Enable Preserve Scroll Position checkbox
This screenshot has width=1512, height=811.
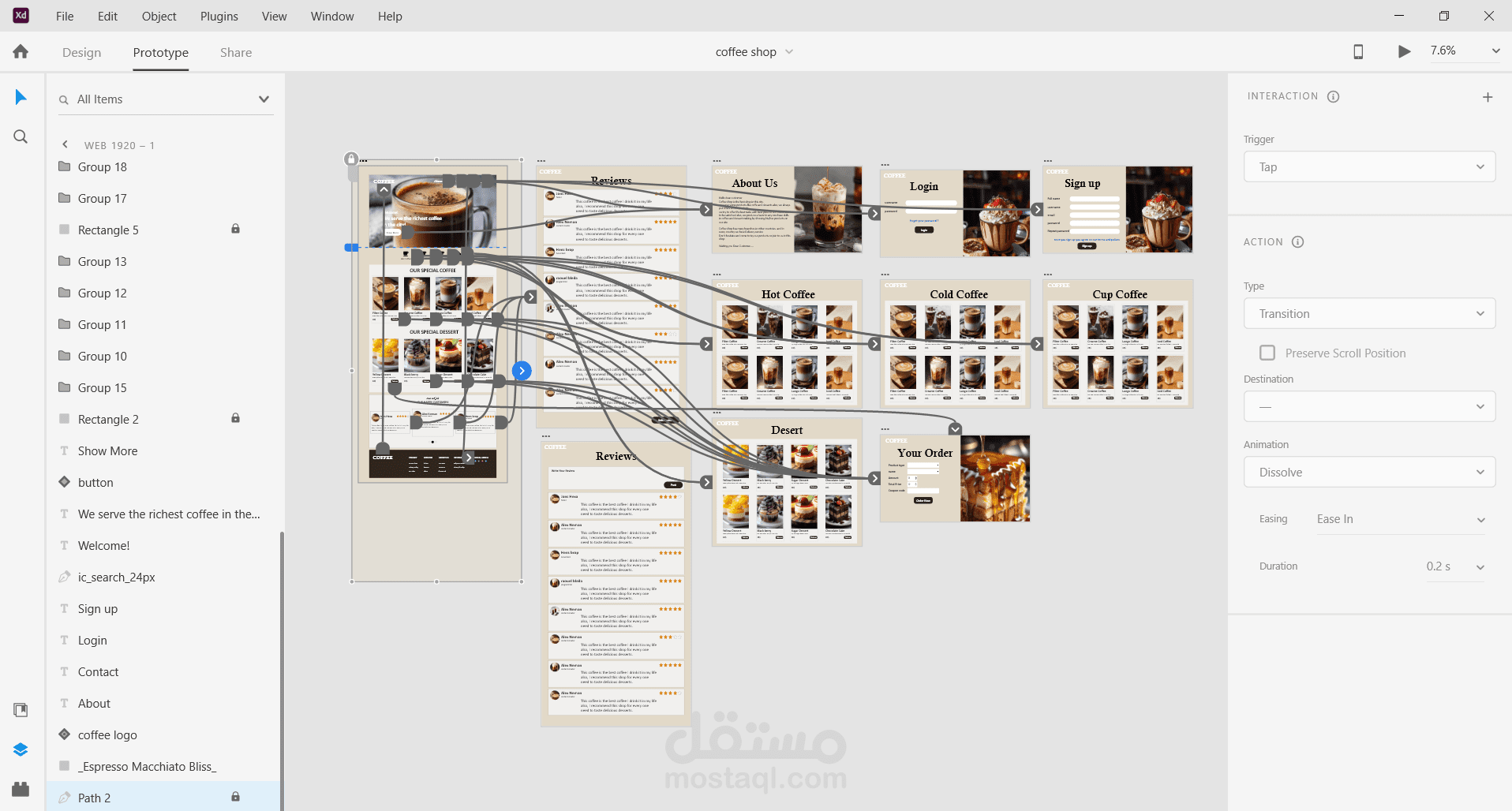(x=1267, y=353)
